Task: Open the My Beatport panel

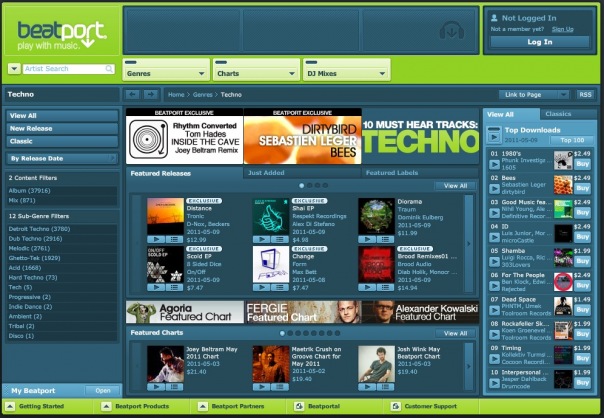Action: (103, 391)
